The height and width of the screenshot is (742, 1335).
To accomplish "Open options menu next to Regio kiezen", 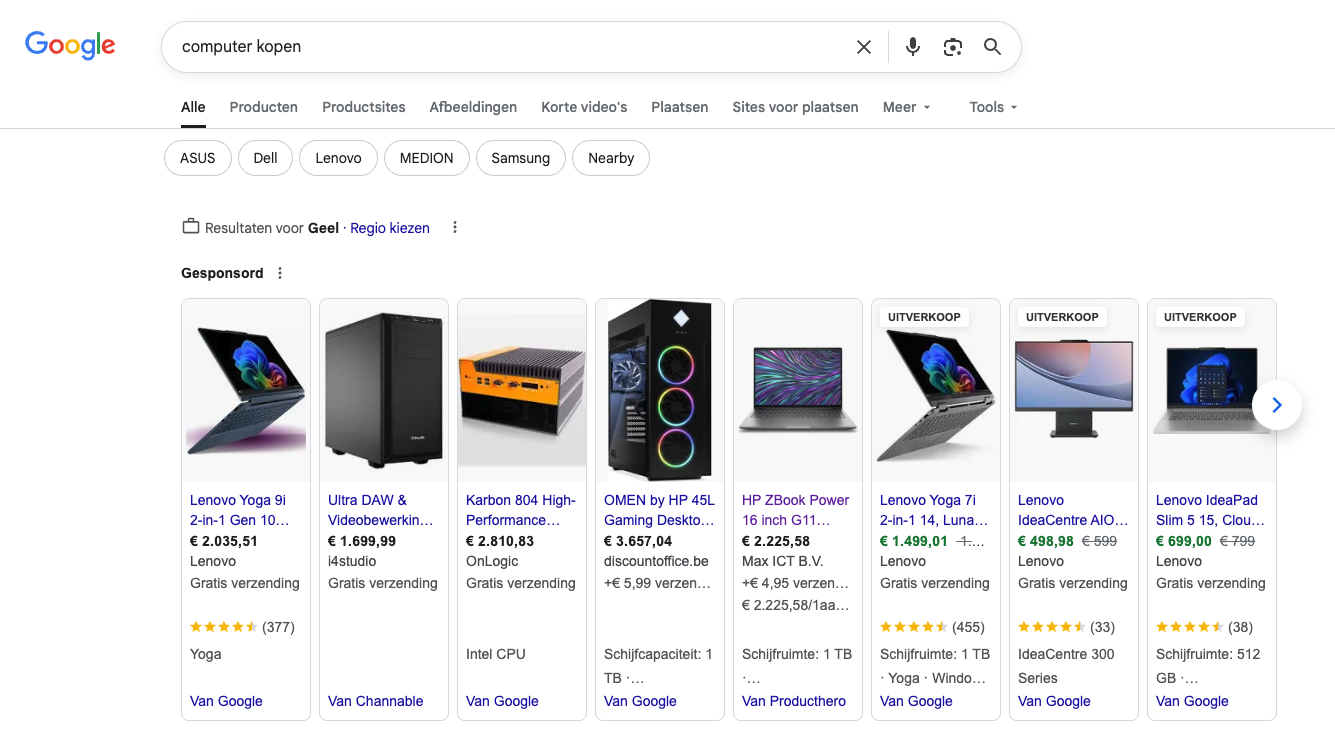I will tap(455, 228).
